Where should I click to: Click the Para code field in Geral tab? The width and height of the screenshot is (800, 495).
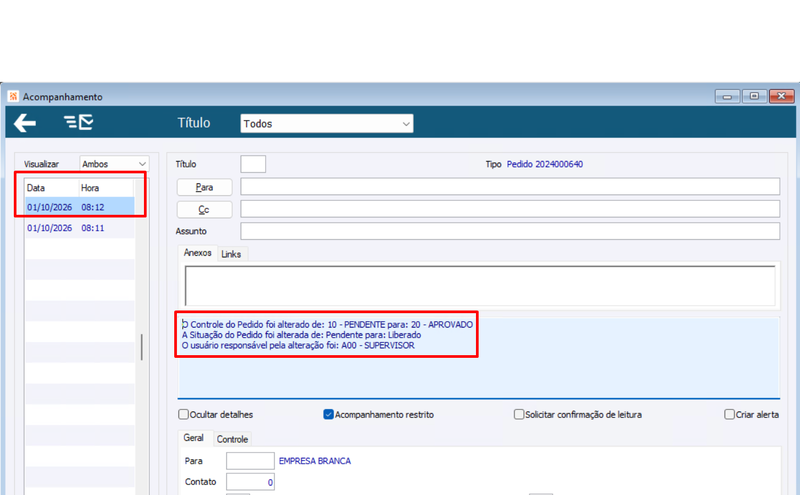pyautogui.click(x=251, y=461)
